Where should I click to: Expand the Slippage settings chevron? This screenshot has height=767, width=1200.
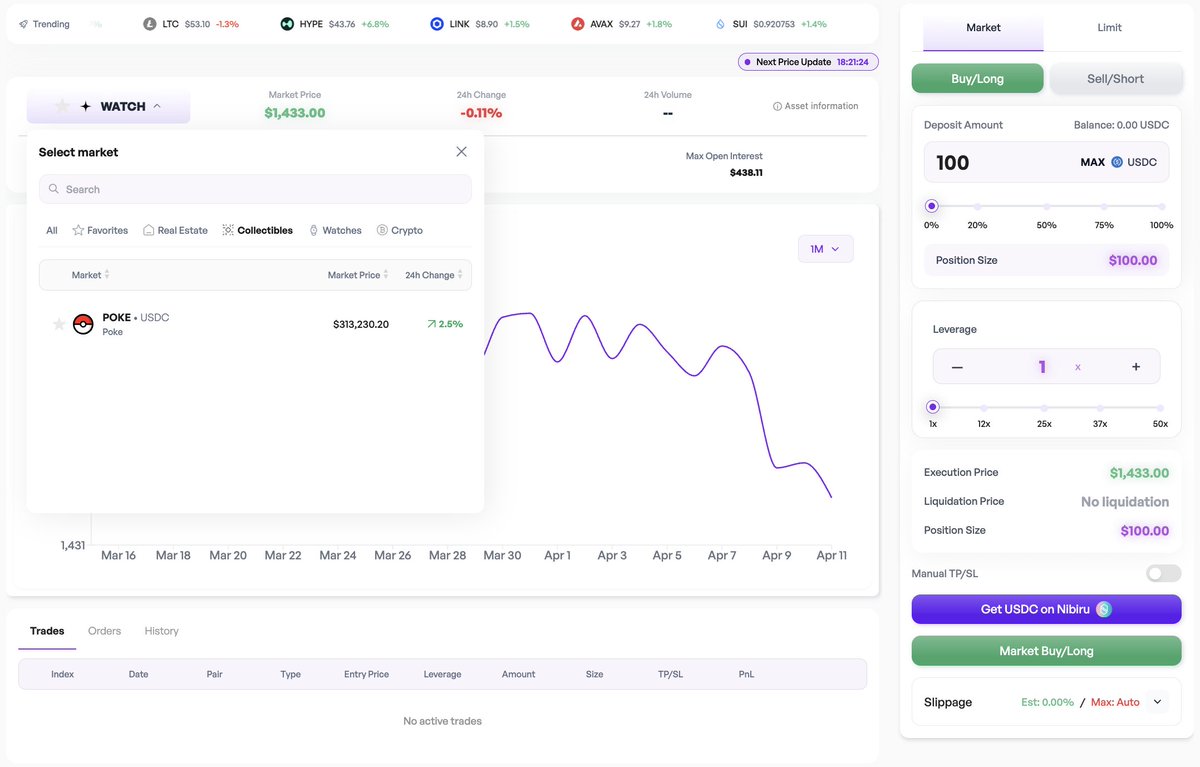pyautogui.click(x=1157, y=702)
